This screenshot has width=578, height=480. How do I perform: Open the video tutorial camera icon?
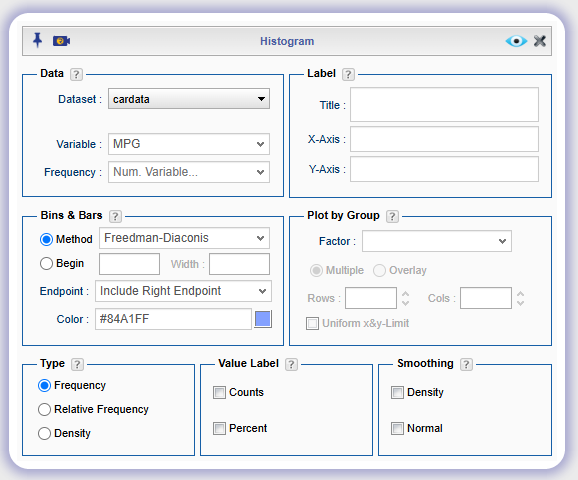(61, 41)
